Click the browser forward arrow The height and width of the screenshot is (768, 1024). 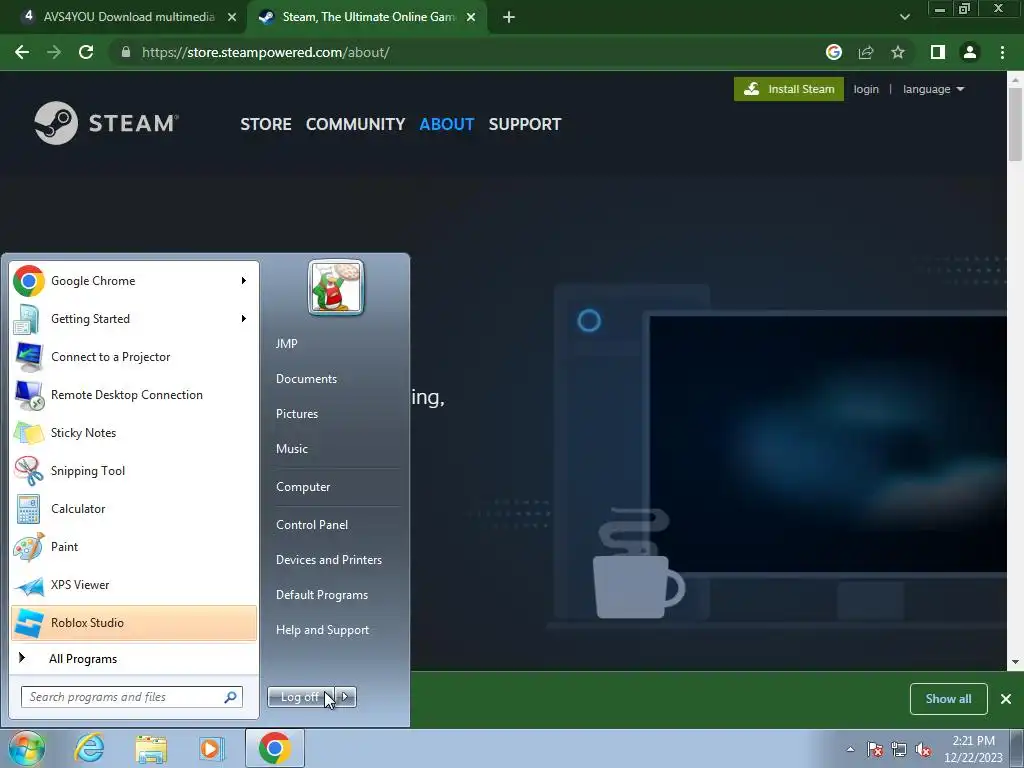click(x=54, y=52)
